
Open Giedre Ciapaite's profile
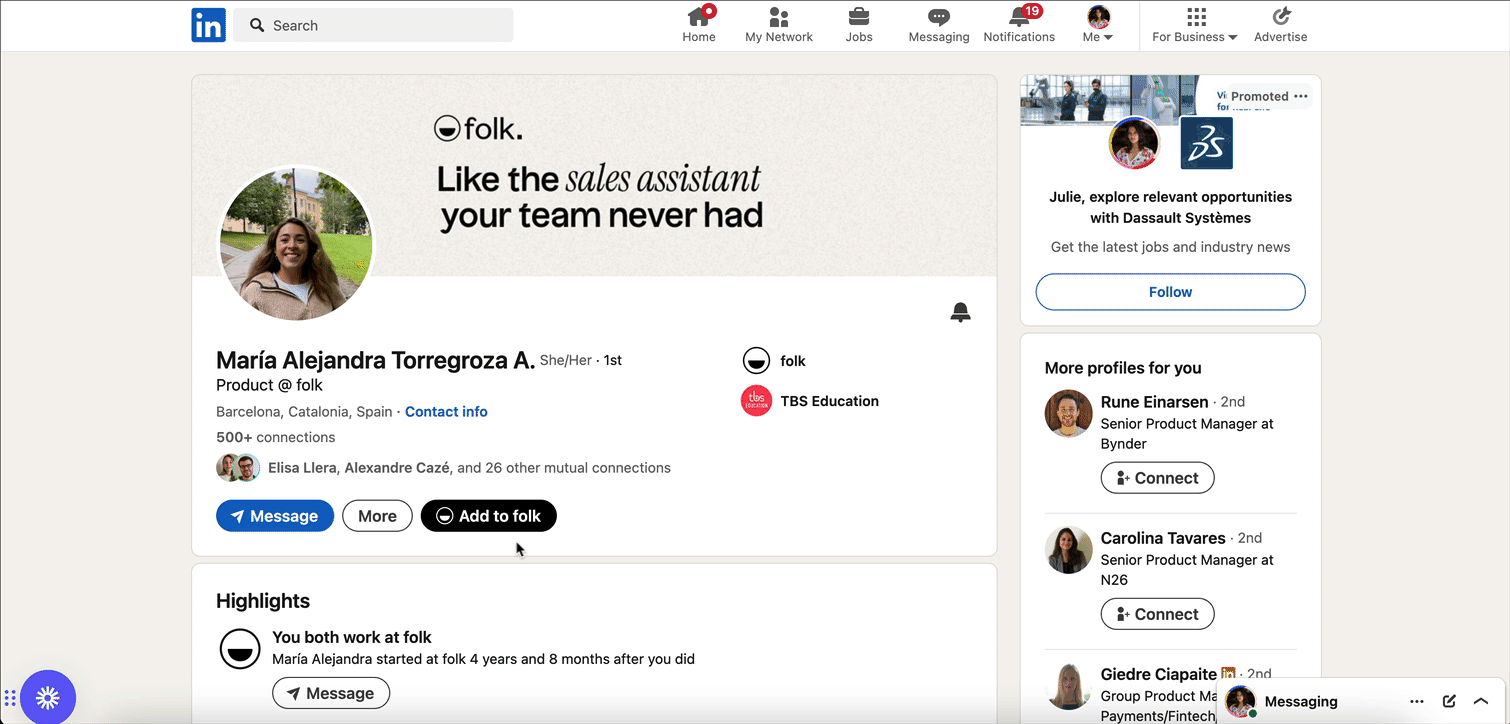[1158, 674]
